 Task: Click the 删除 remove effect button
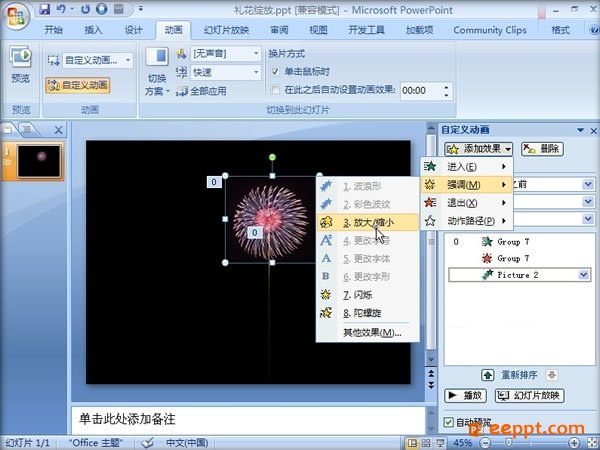[542, 149]
